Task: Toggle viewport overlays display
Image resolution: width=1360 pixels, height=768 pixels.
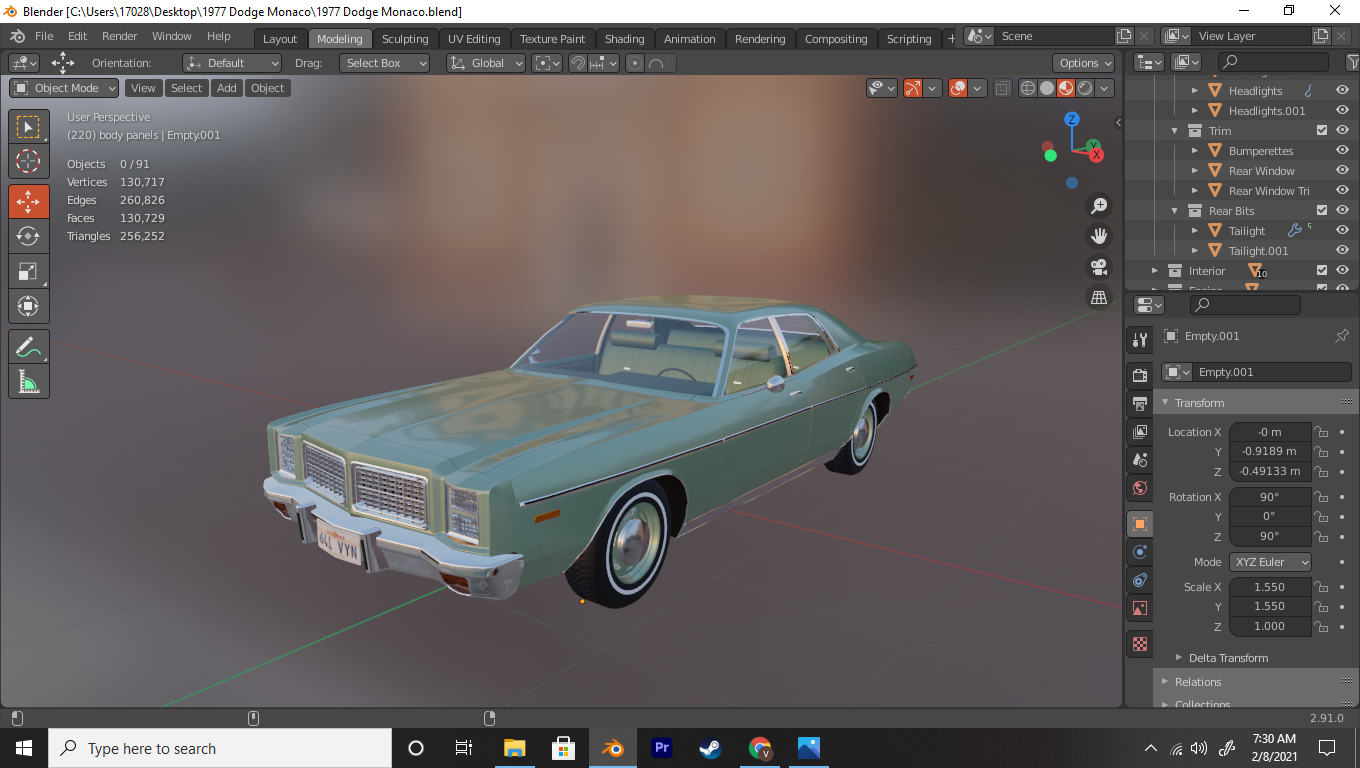Action: (958, 88)
